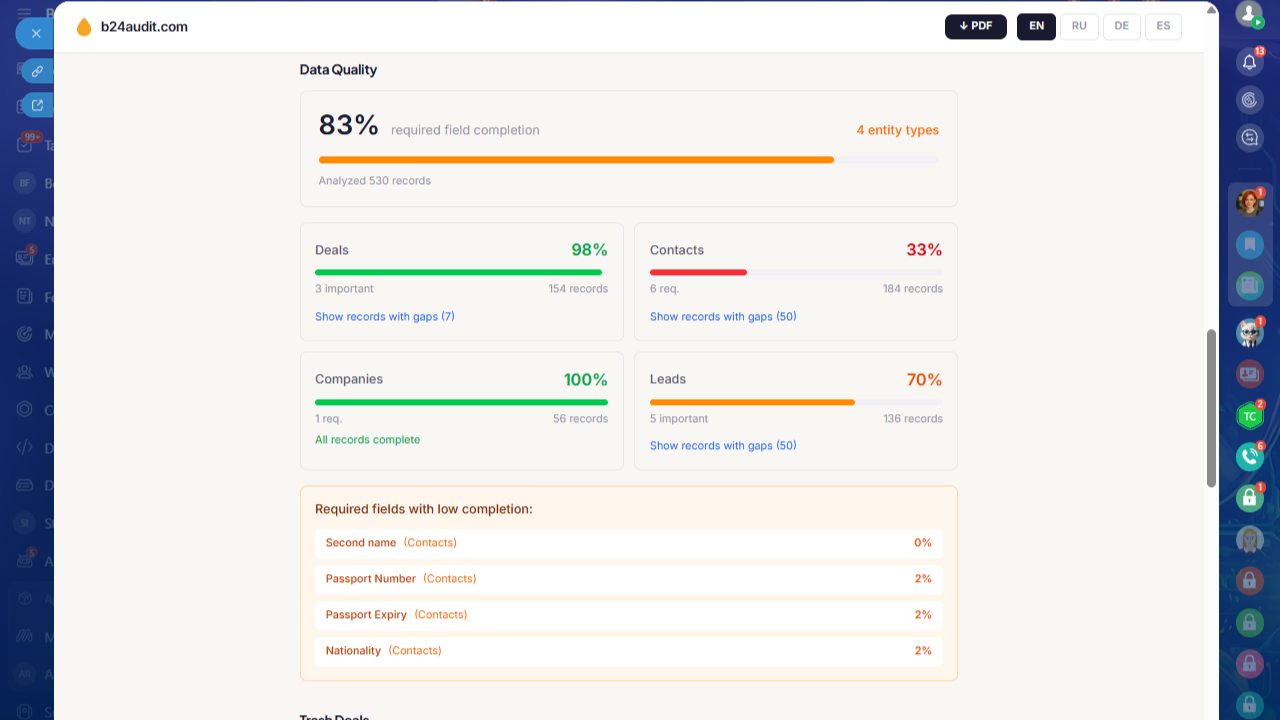
Task: Show Leads records with gaps (50)
Action: coord(723,445)
